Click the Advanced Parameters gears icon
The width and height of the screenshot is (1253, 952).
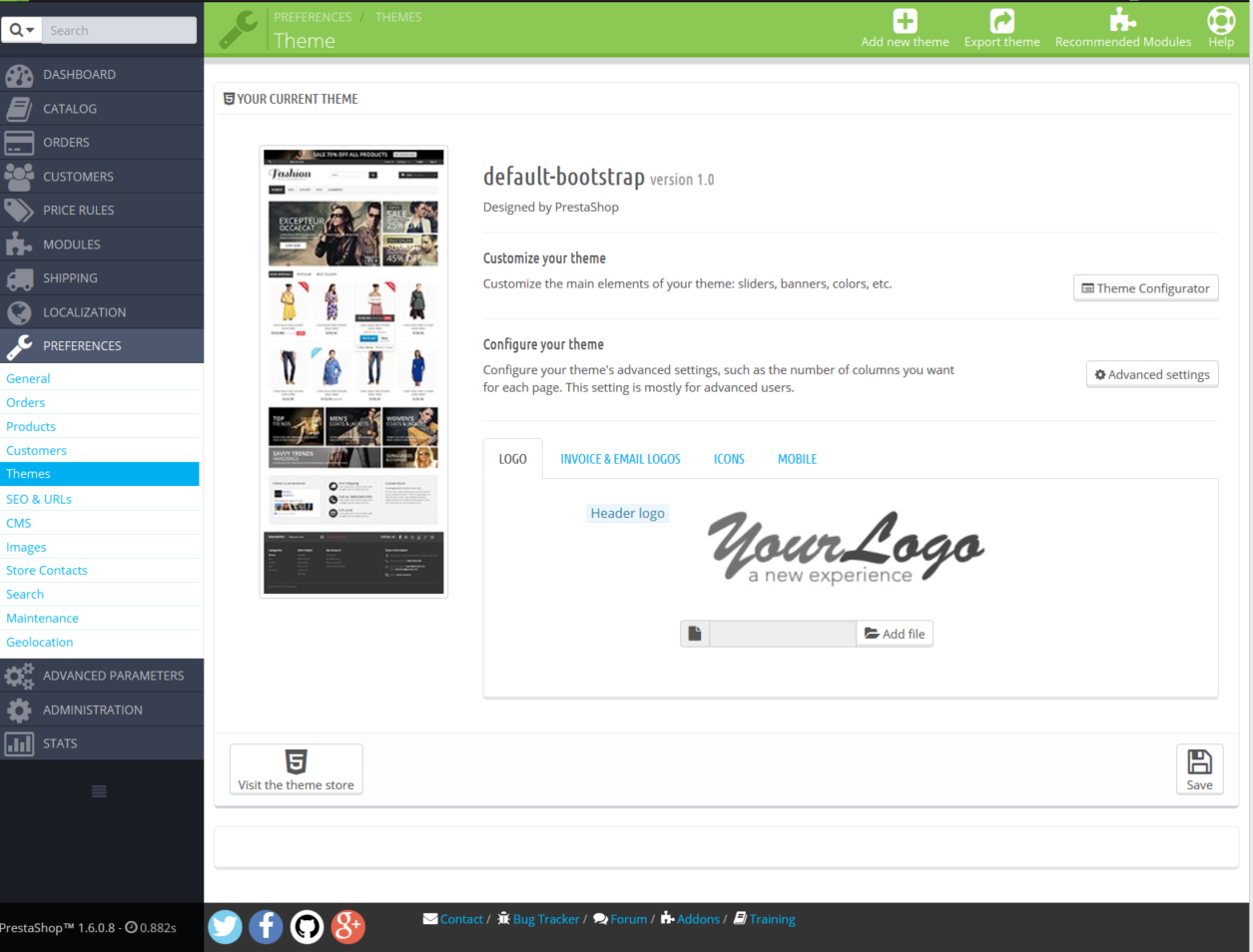tap(19, 676)
